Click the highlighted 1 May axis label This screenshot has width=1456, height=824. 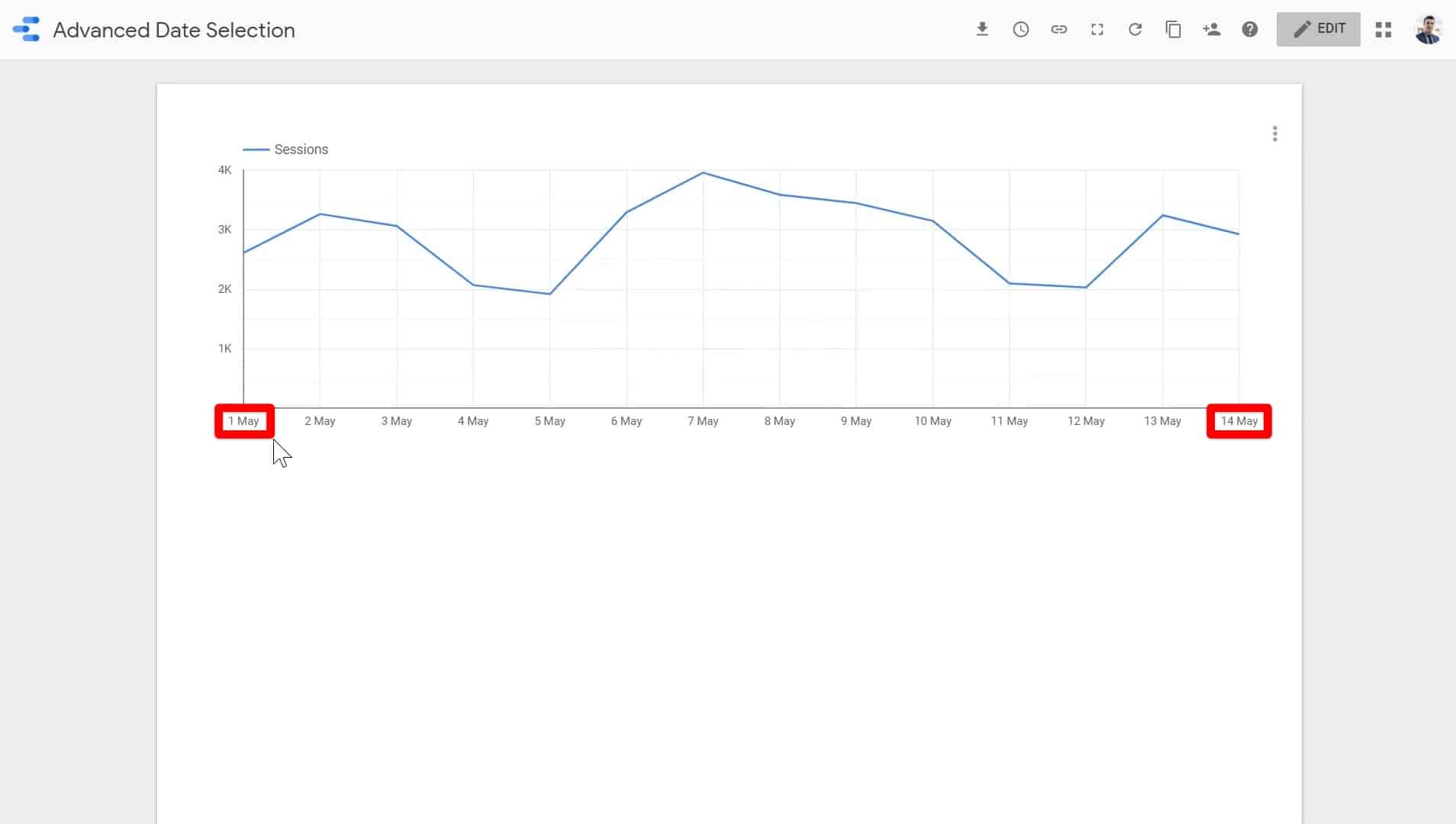pos(243,421)
